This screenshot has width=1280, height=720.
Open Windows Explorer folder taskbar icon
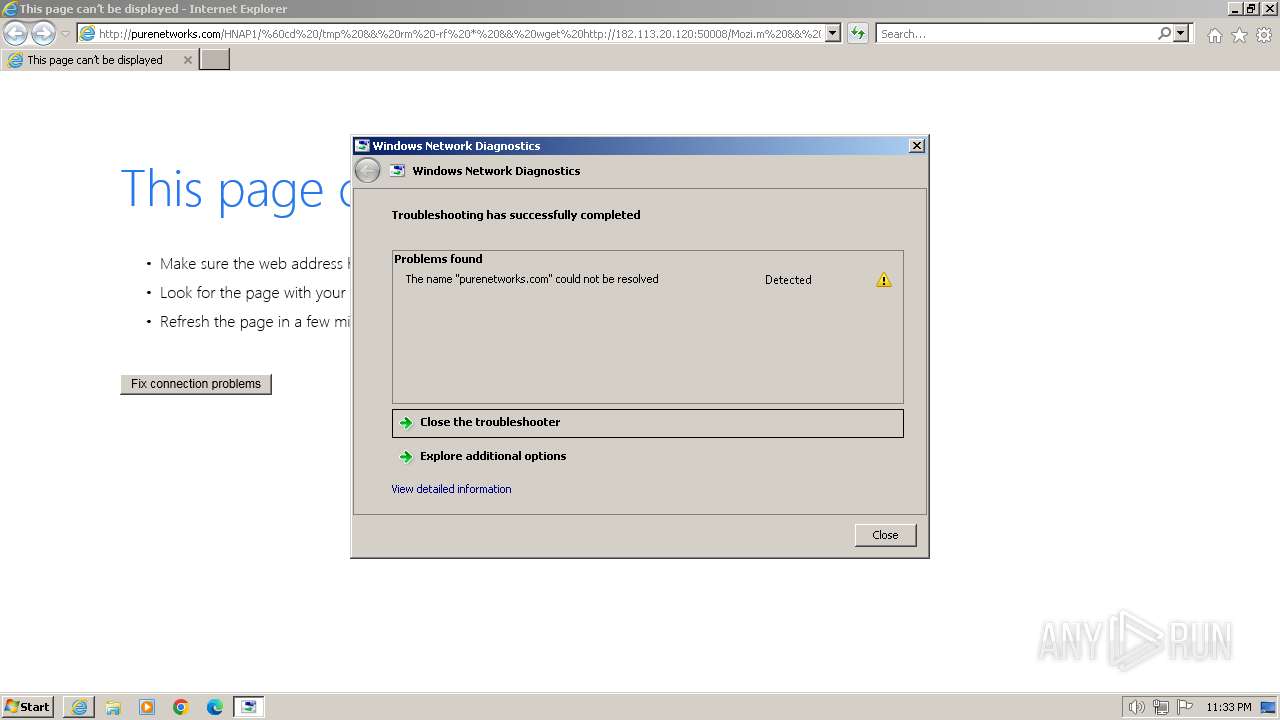click(113, 707)
